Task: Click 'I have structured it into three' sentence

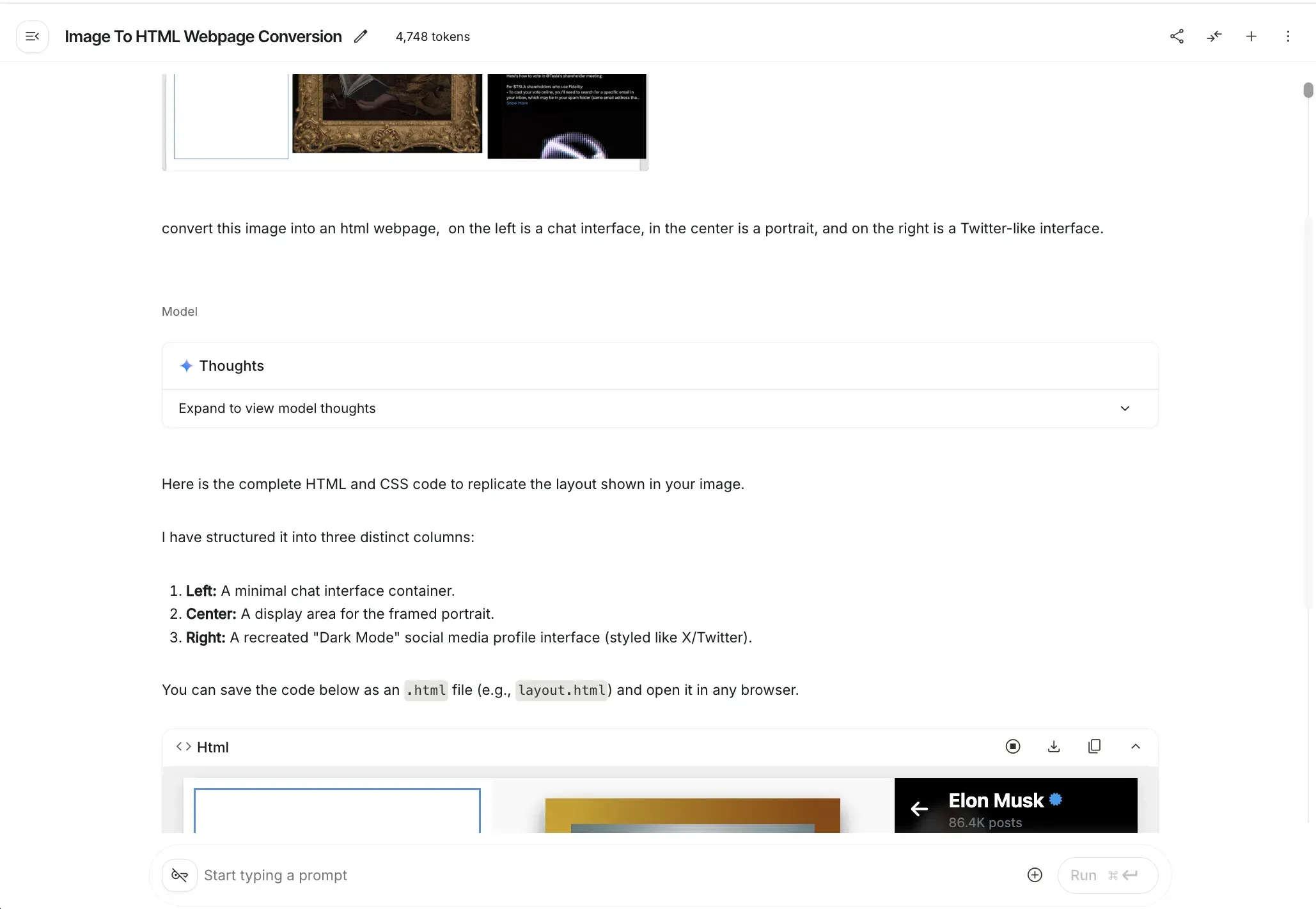Action: tap(318, 537)
